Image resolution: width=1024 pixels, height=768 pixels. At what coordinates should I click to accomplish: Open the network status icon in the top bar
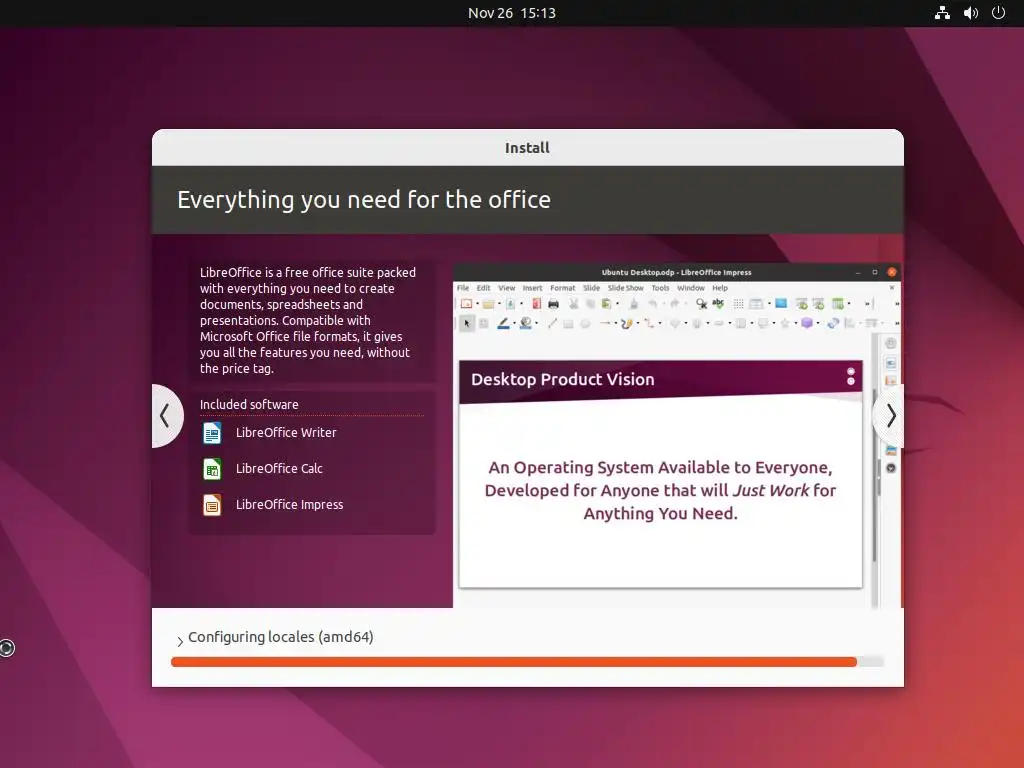pos(942,12)
